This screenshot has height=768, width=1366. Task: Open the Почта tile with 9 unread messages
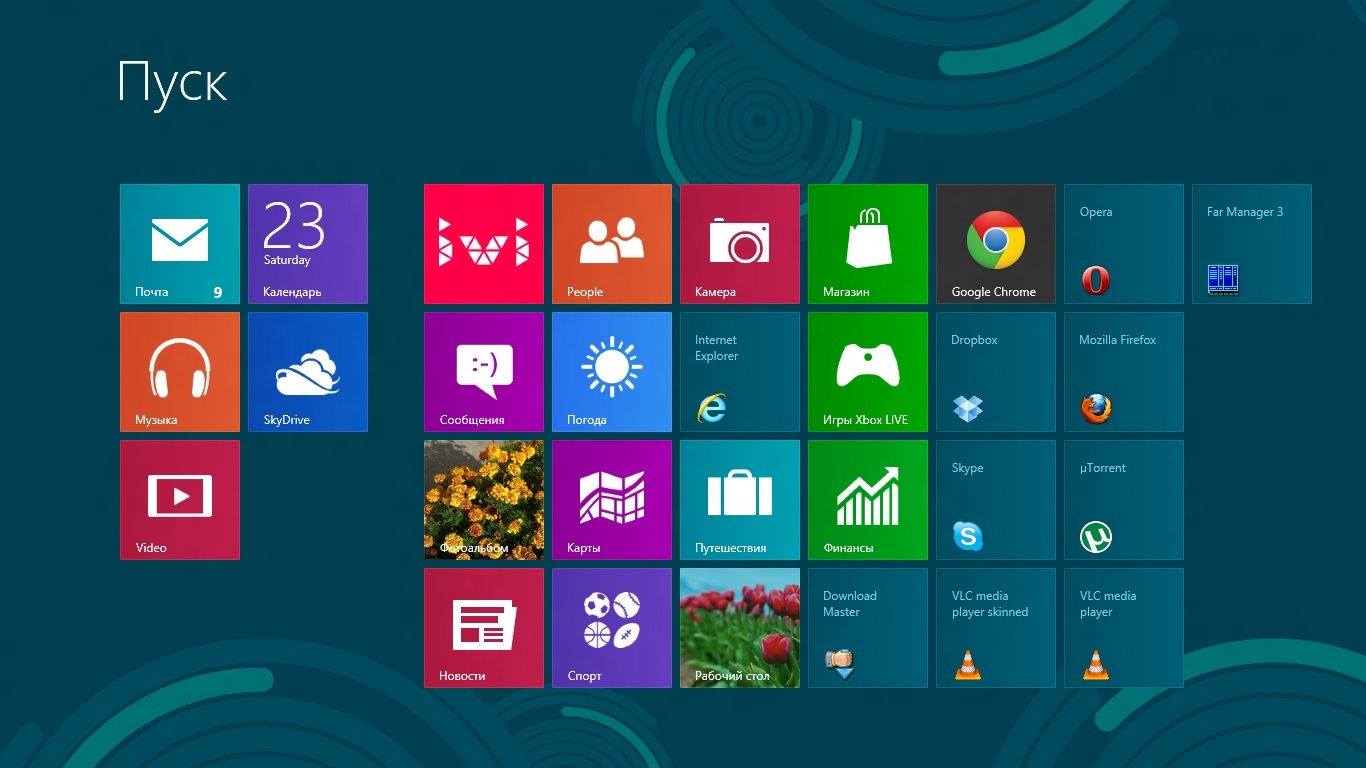[179, 243]
